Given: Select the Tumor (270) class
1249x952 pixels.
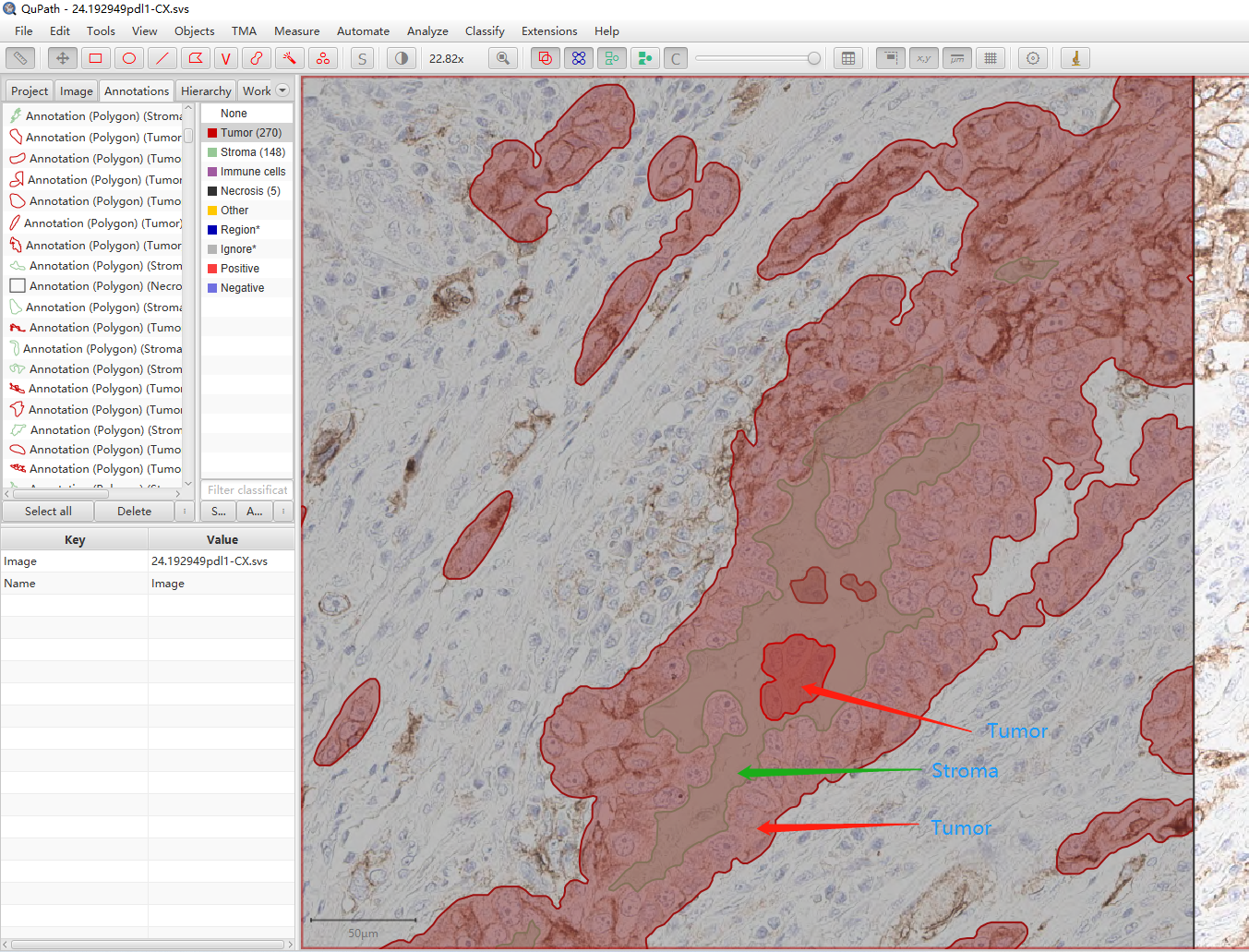Looking at the screenshot, I should pyautogui.click(x=246, y=133).
